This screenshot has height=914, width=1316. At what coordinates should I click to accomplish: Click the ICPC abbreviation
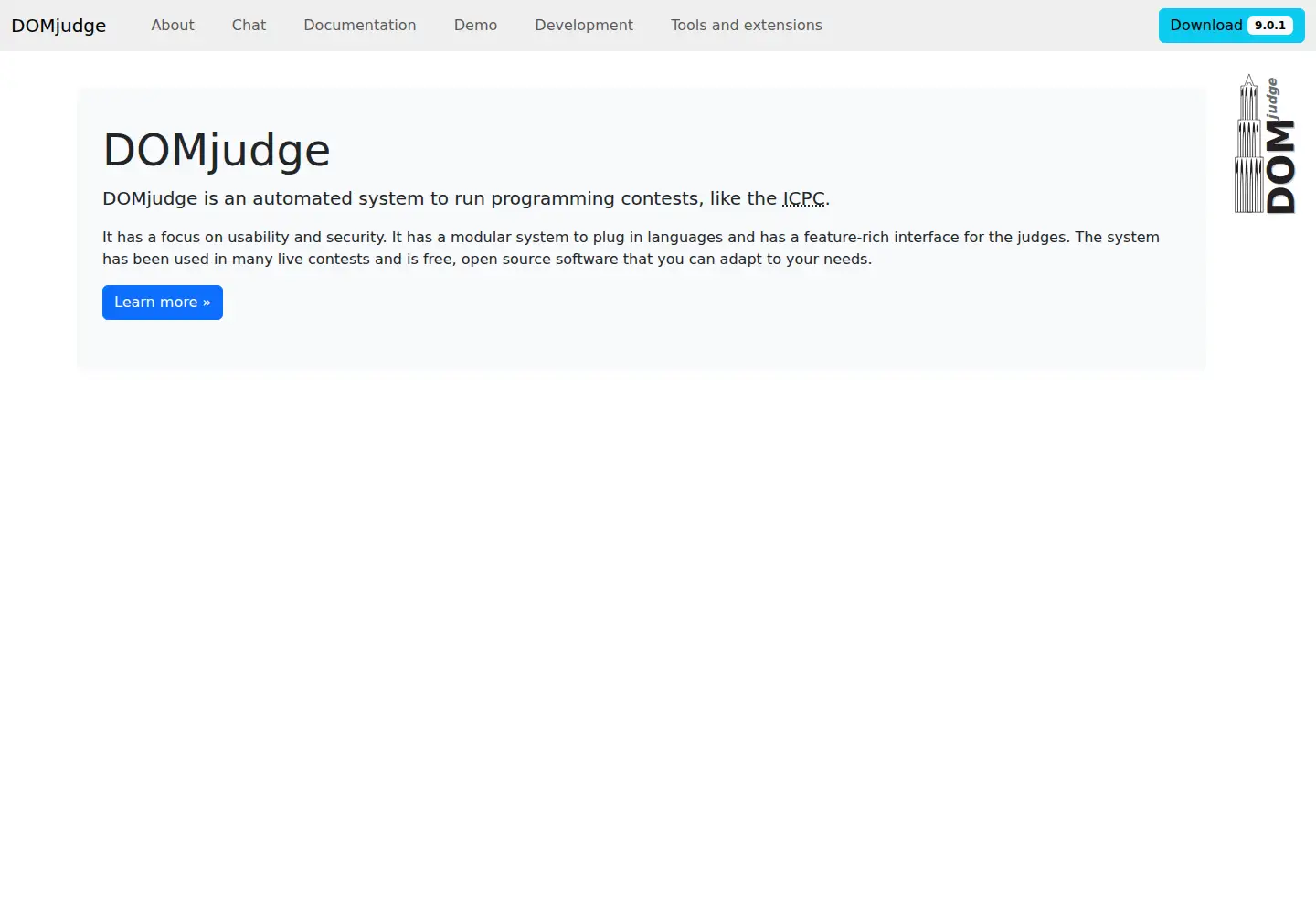pos(804,198)
